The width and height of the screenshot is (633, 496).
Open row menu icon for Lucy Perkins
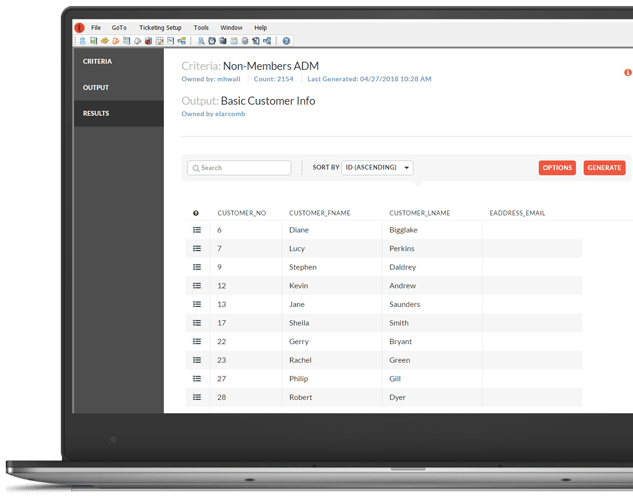(x=197, y=248)
